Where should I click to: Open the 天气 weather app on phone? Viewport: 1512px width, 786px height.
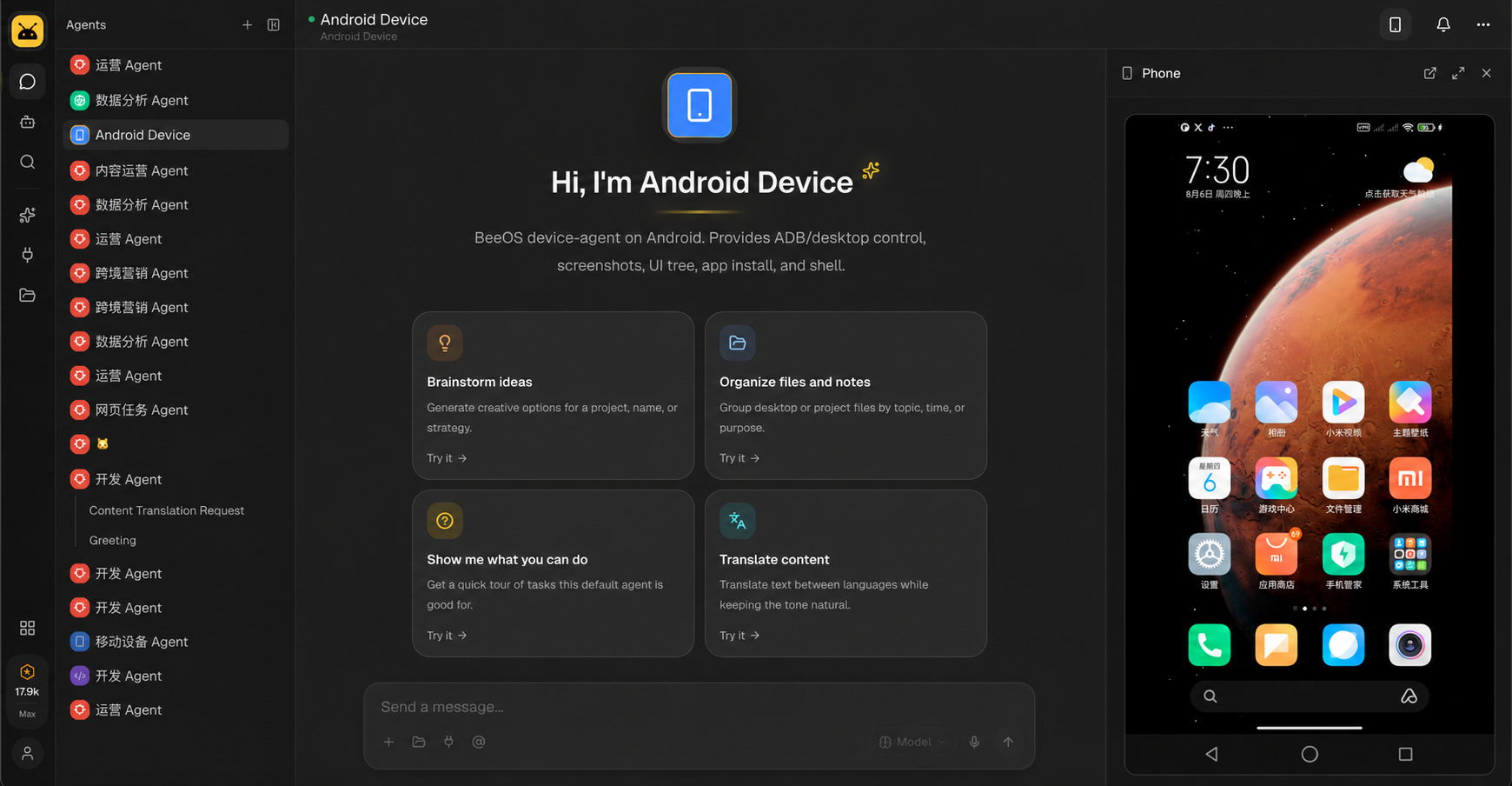tap(1210, 409)
